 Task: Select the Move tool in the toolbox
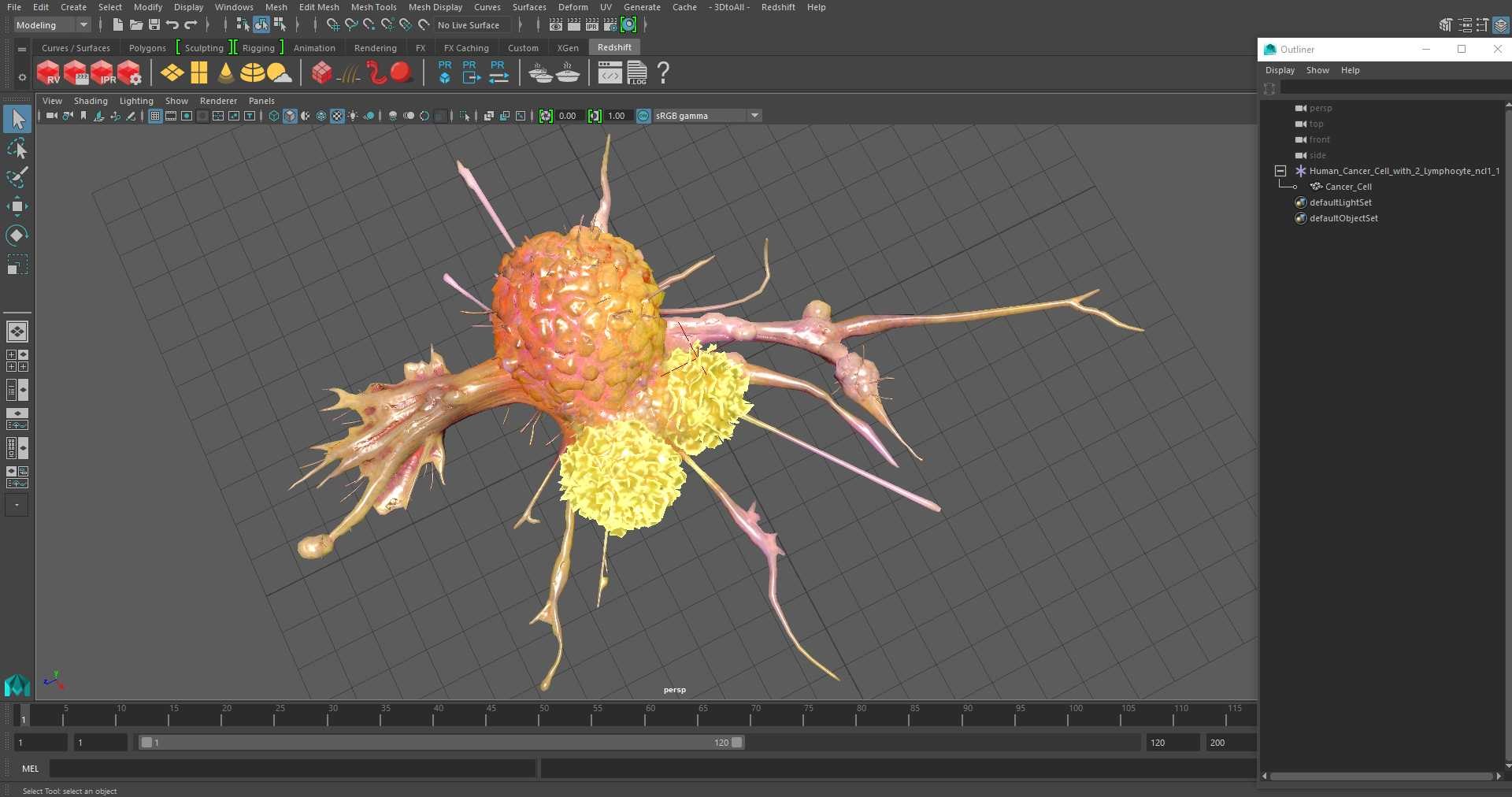point(17,207)
